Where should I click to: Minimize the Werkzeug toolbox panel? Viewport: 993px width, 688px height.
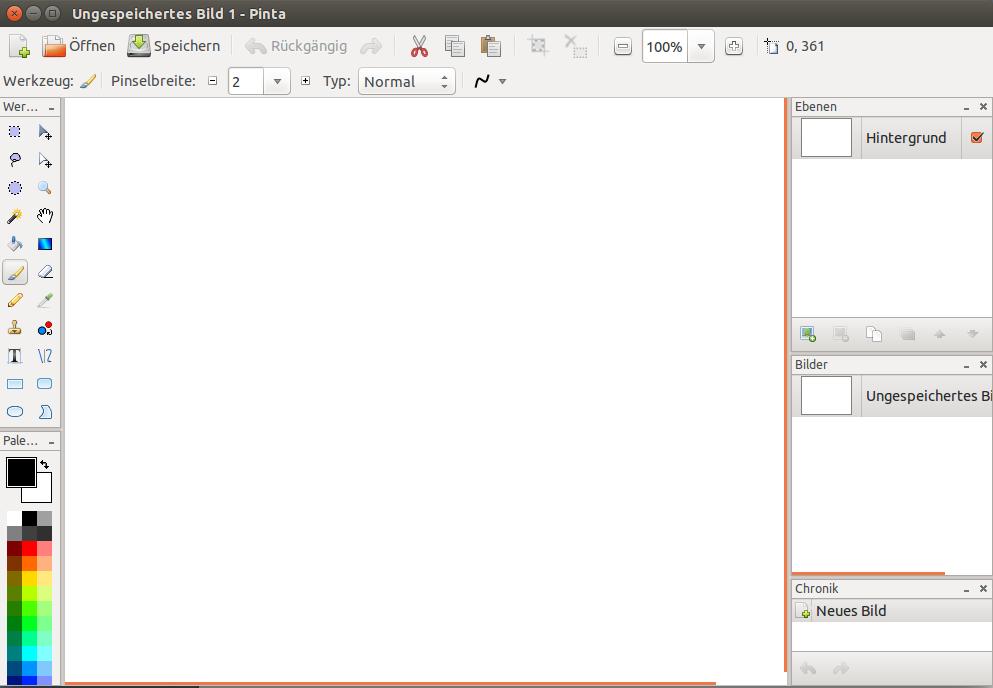click(51, 108)
